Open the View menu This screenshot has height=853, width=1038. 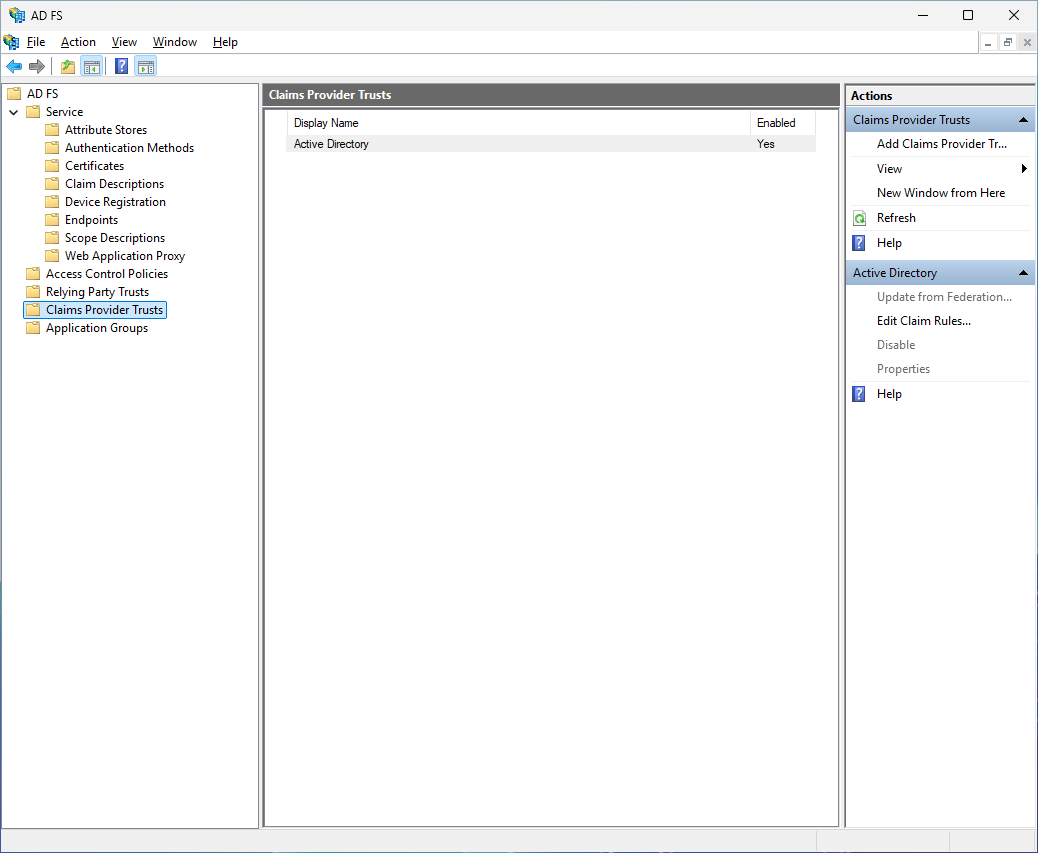(124, 42)
